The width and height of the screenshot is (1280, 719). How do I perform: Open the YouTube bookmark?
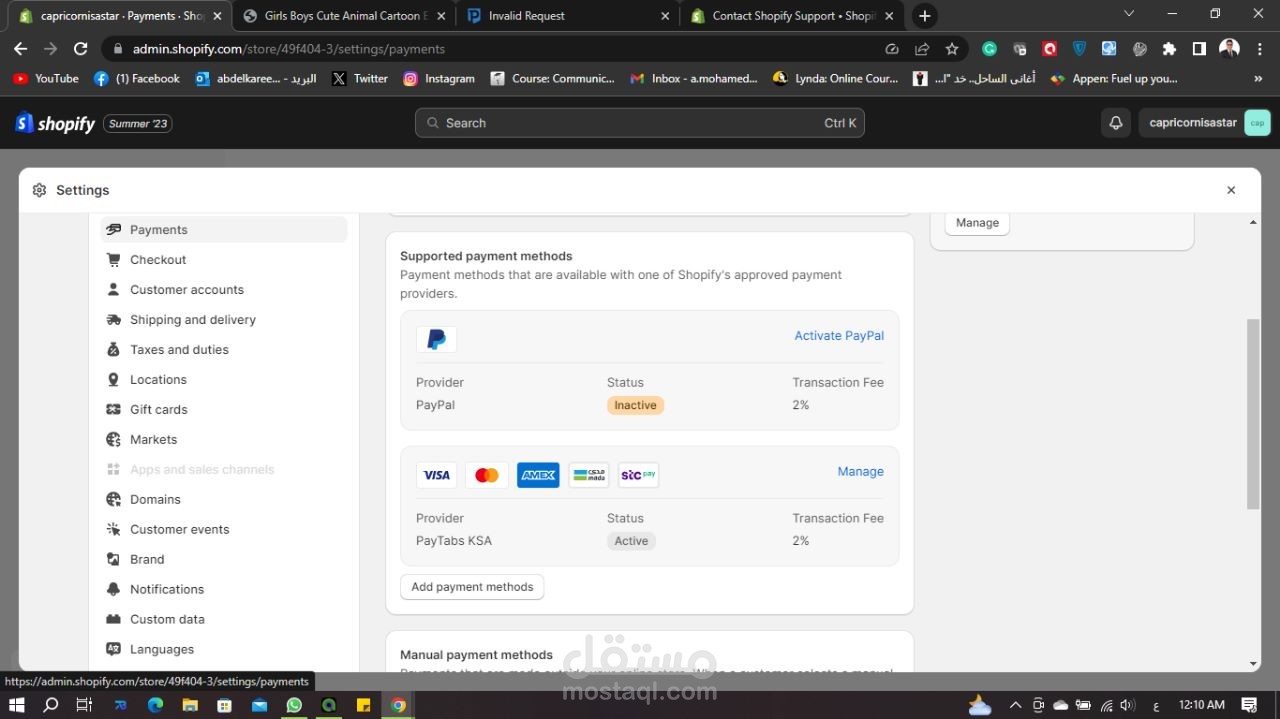click(x=46, y=79)
